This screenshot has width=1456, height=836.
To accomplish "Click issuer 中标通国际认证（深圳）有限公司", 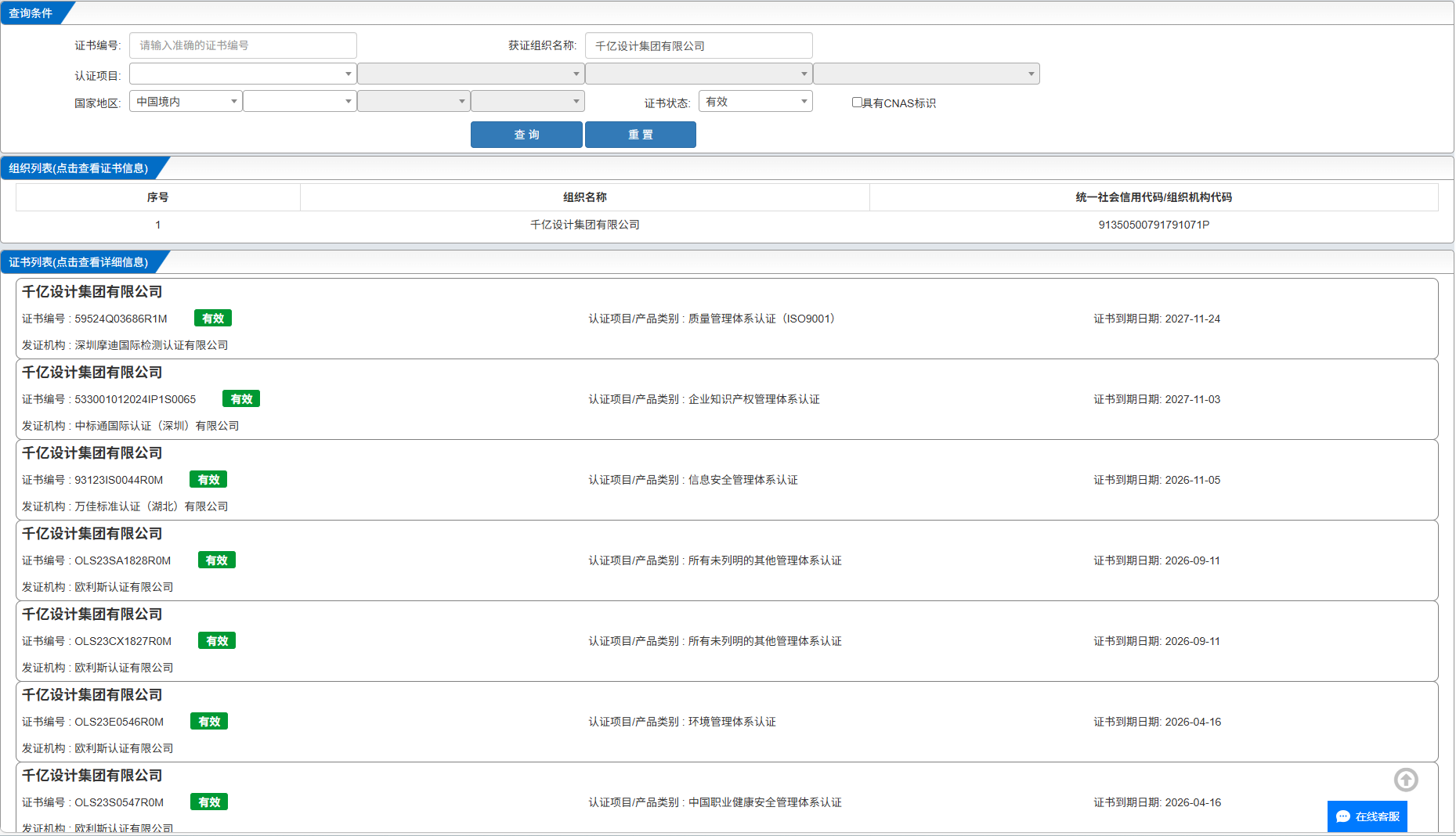I will click(x=157, y=426).
